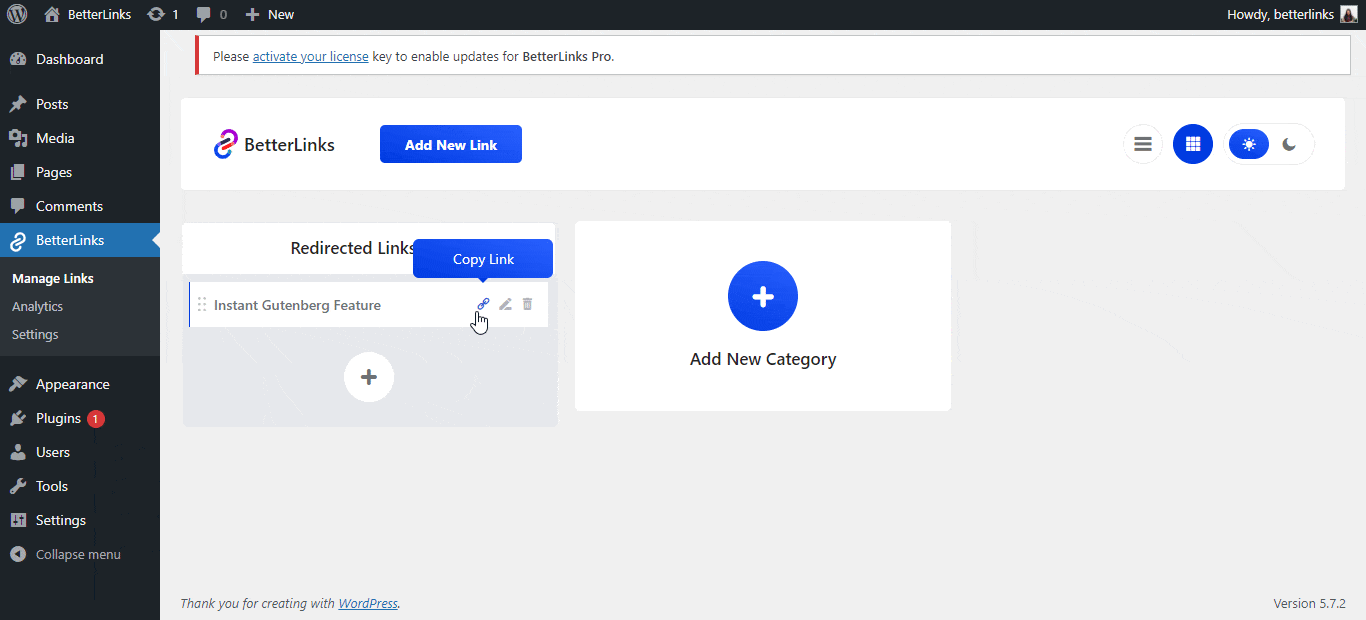Open the BetterLinks site home link
The image size is (1366, 620).
[88, 14]
